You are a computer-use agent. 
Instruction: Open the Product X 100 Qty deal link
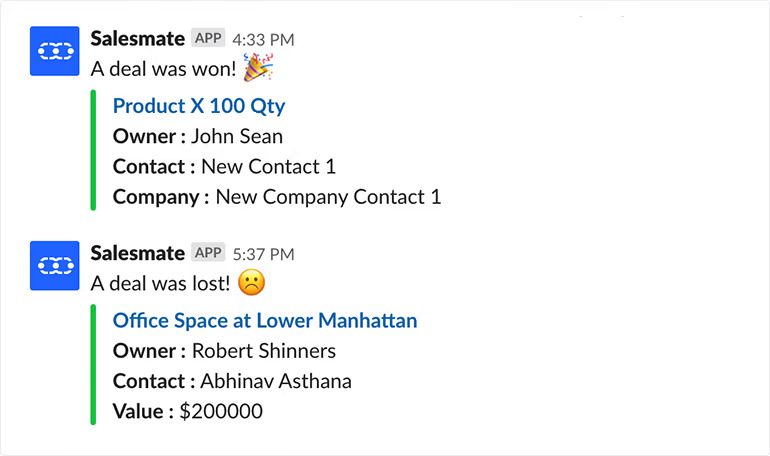[x=199, y=106]
